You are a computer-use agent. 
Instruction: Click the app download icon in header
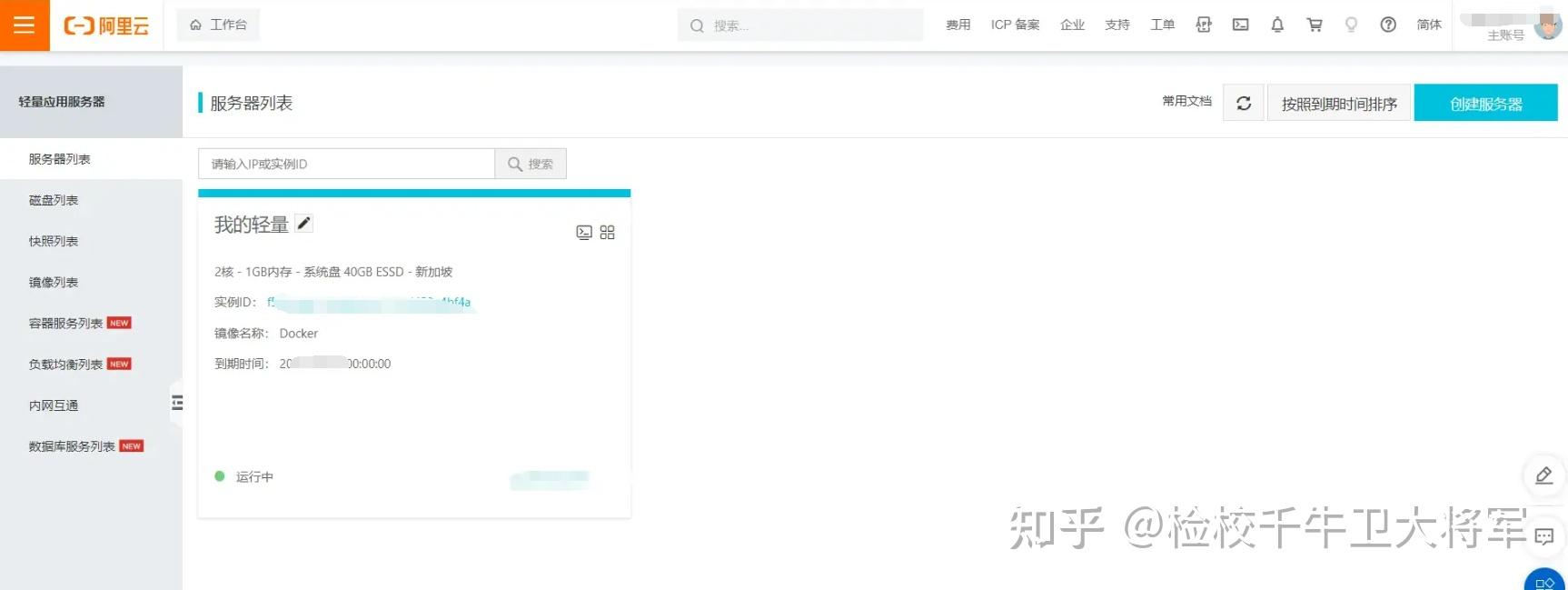point(1204,25)
